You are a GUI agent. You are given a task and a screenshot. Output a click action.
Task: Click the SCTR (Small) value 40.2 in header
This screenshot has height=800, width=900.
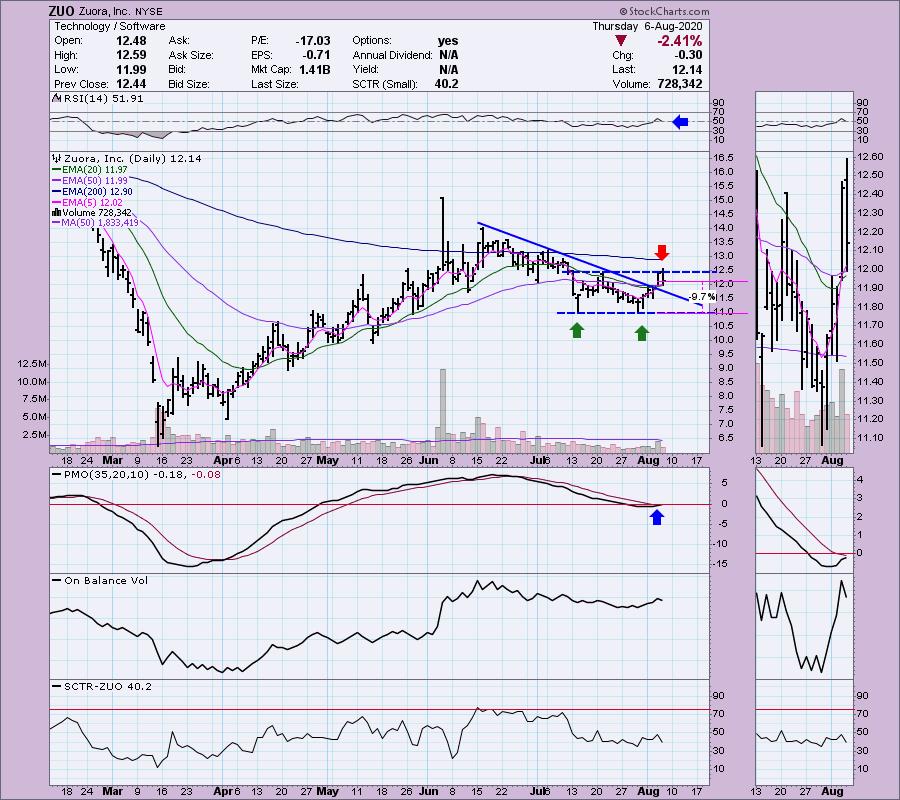[446, 84]
